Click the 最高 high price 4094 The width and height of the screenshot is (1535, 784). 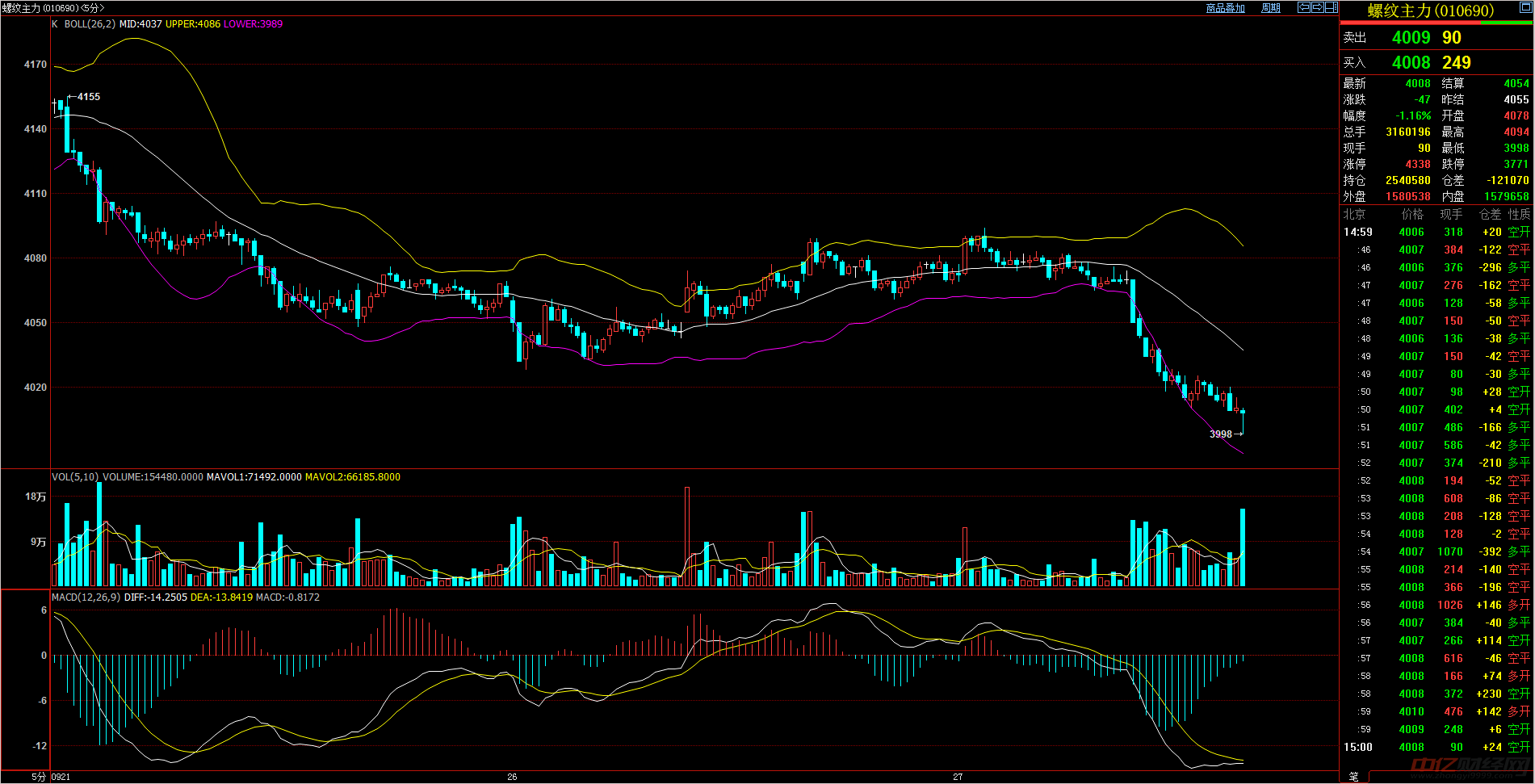coord(1516,132)
